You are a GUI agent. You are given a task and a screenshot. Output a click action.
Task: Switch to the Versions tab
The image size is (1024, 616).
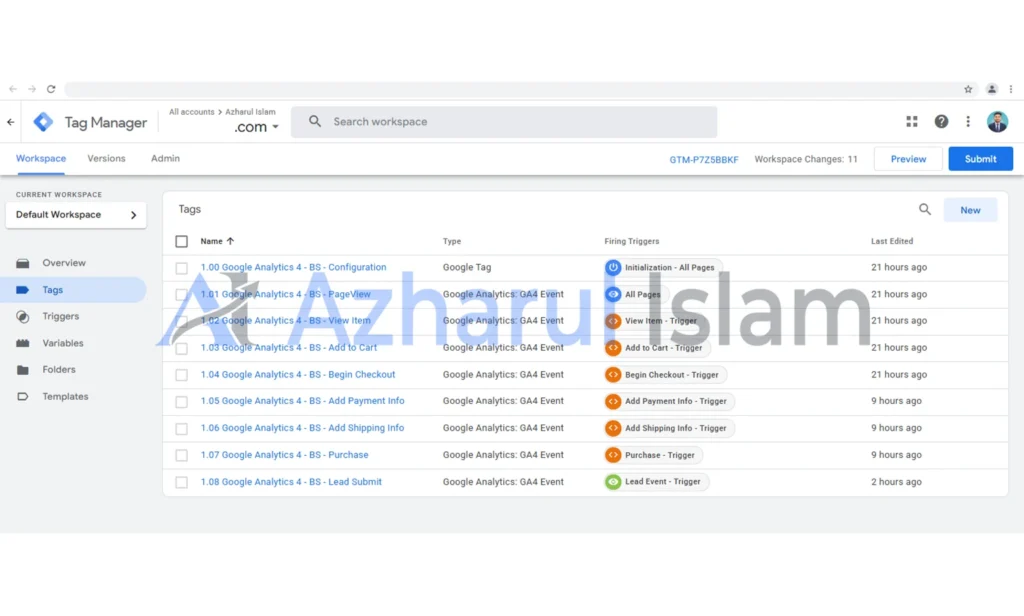coord(106,159)
